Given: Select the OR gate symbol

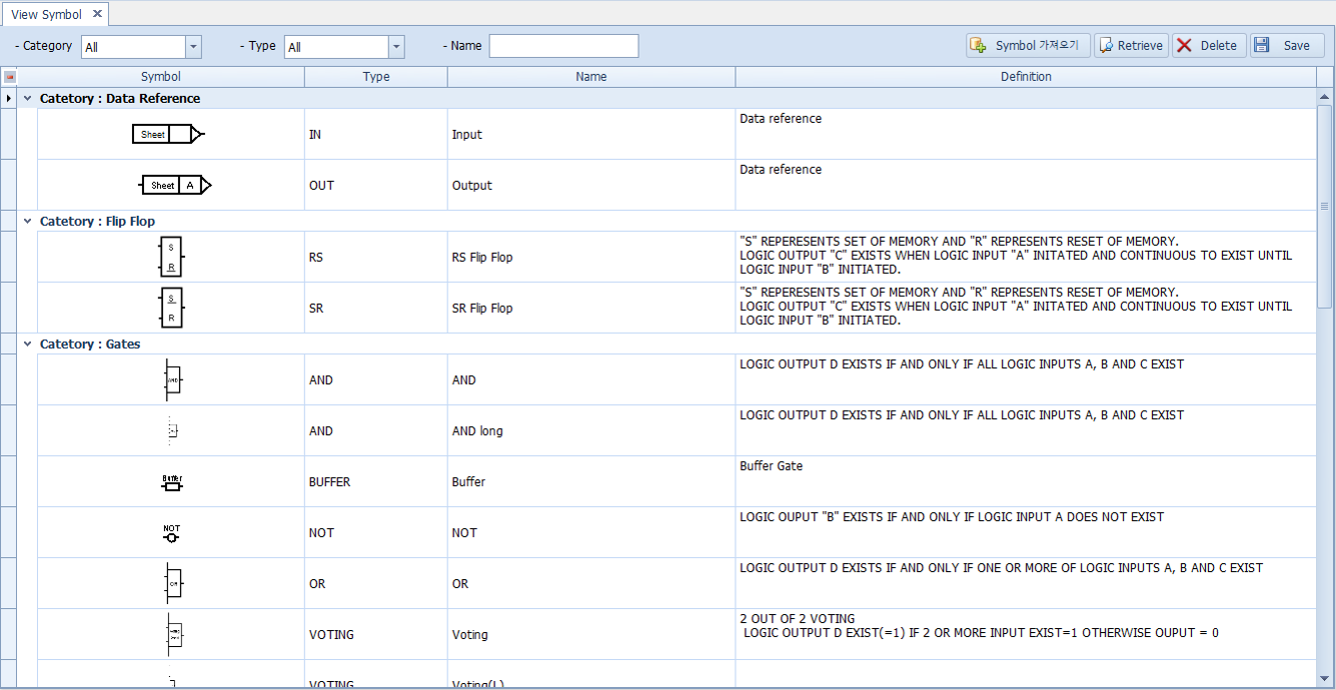Looking at the screenshot, I should [x=170, y=582].
